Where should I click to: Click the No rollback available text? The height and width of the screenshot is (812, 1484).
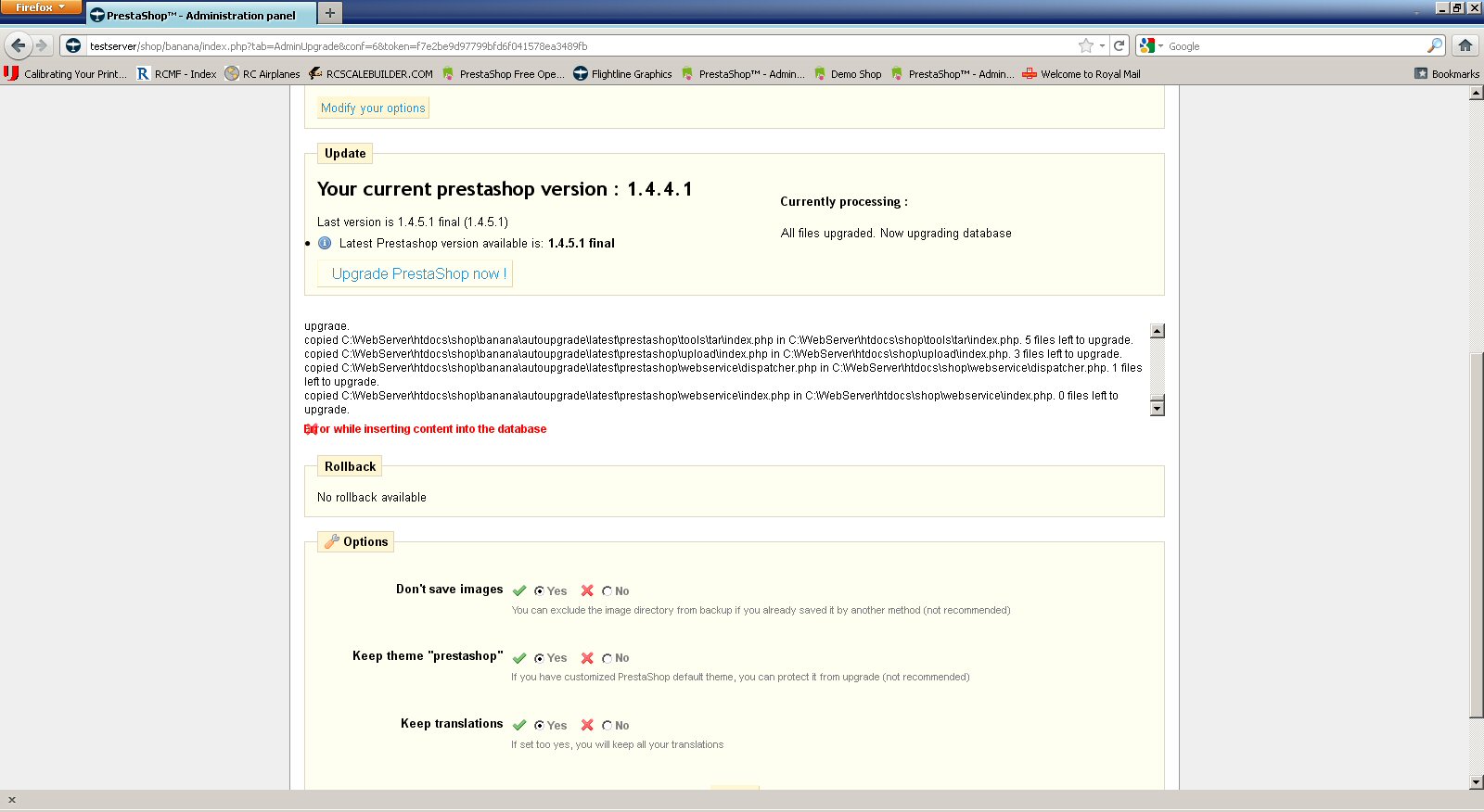372,498
